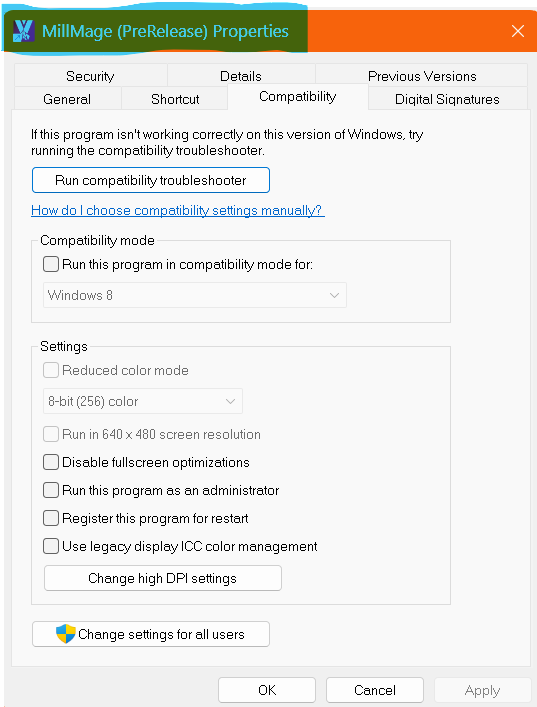Viewport: 537px width, 707px height.
Task: Enable Register this program for restart
Action: point(51,518)
